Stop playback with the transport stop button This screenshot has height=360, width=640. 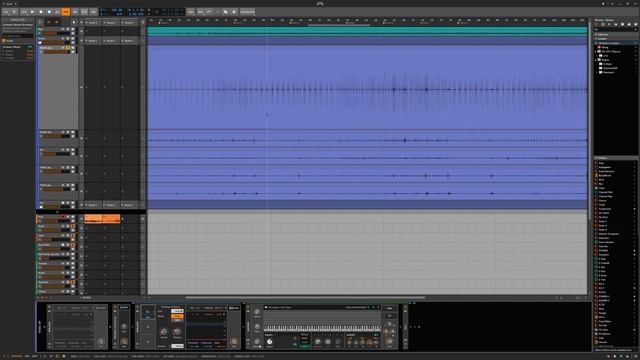point(41,12)
